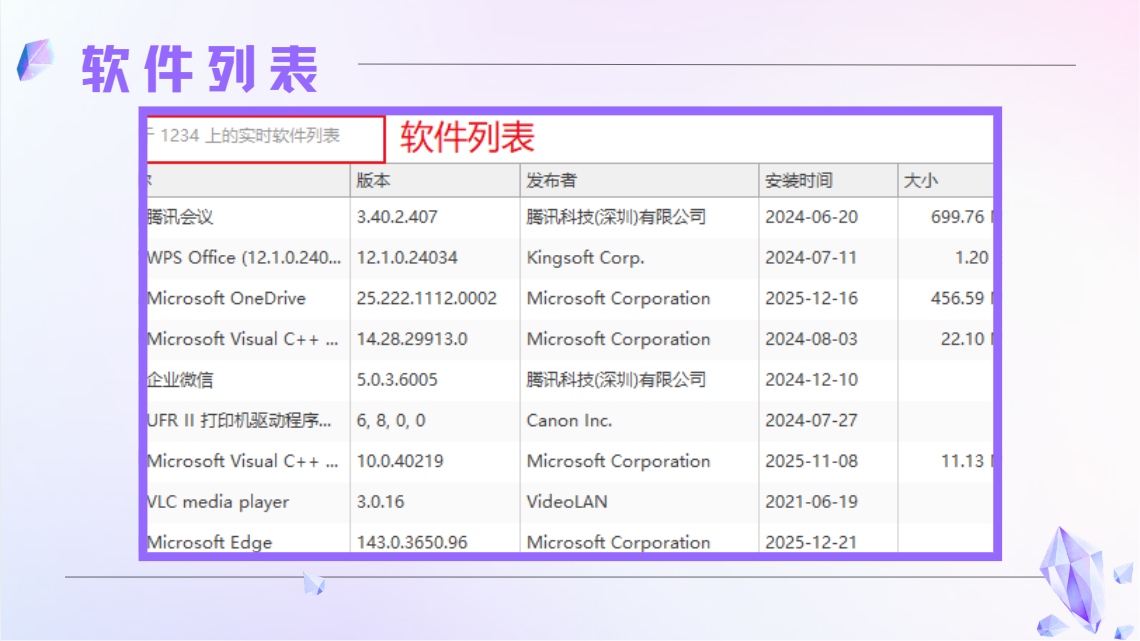
Task: Click version 14.28.29913.0 cell
Action: pyautogui.click(x=412, y=339)
